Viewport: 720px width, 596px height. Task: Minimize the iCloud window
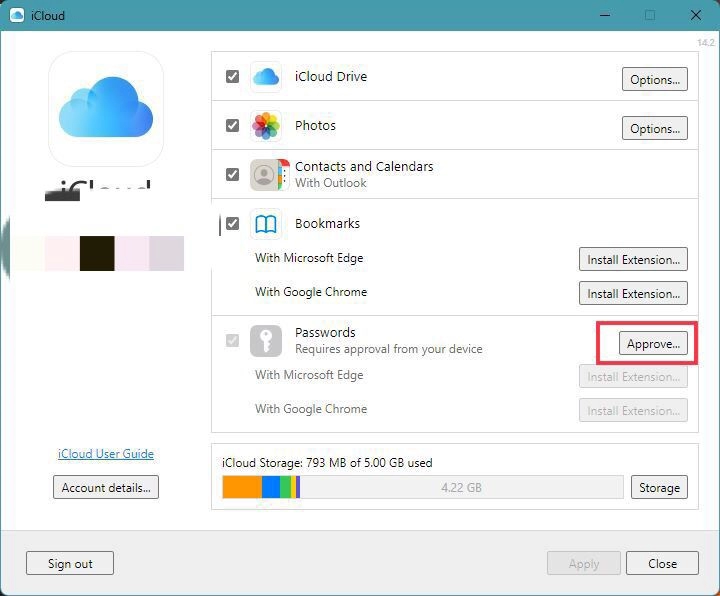pos(605,15)
